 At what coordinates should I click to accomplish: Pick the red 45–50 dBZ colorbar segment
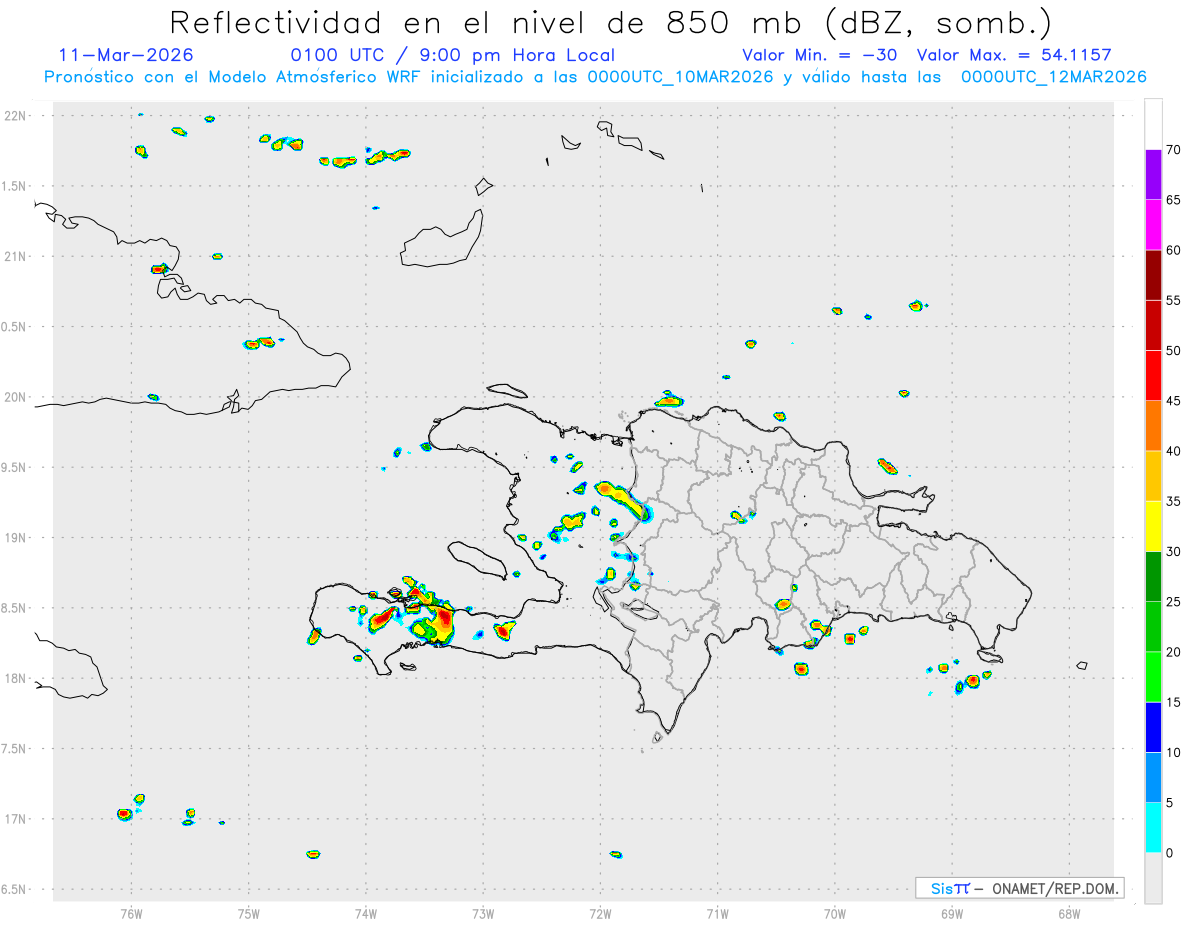click(x=1153, y=376)
